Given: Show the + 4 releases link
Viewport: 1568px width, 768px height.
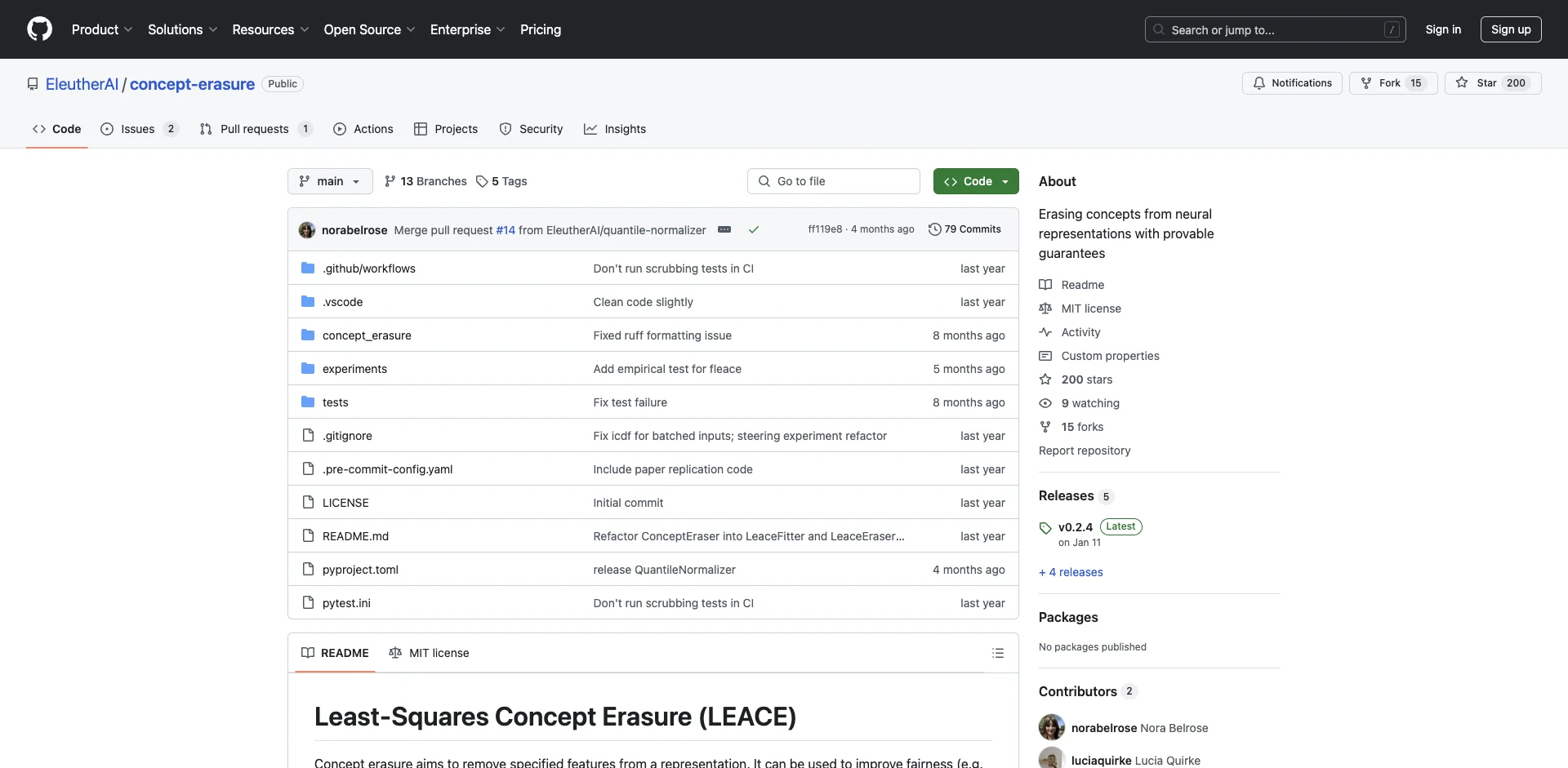Looking at the screenshot, I should coord(1071,572).
